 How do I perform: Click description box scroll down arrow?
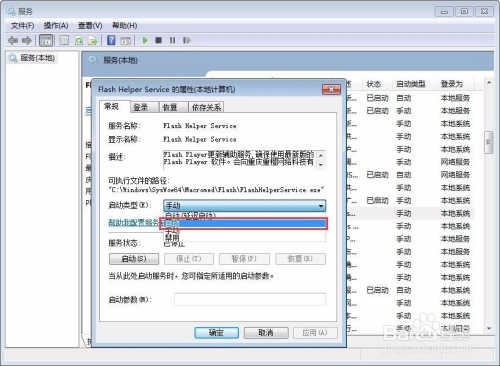click(x=321, y=165)
